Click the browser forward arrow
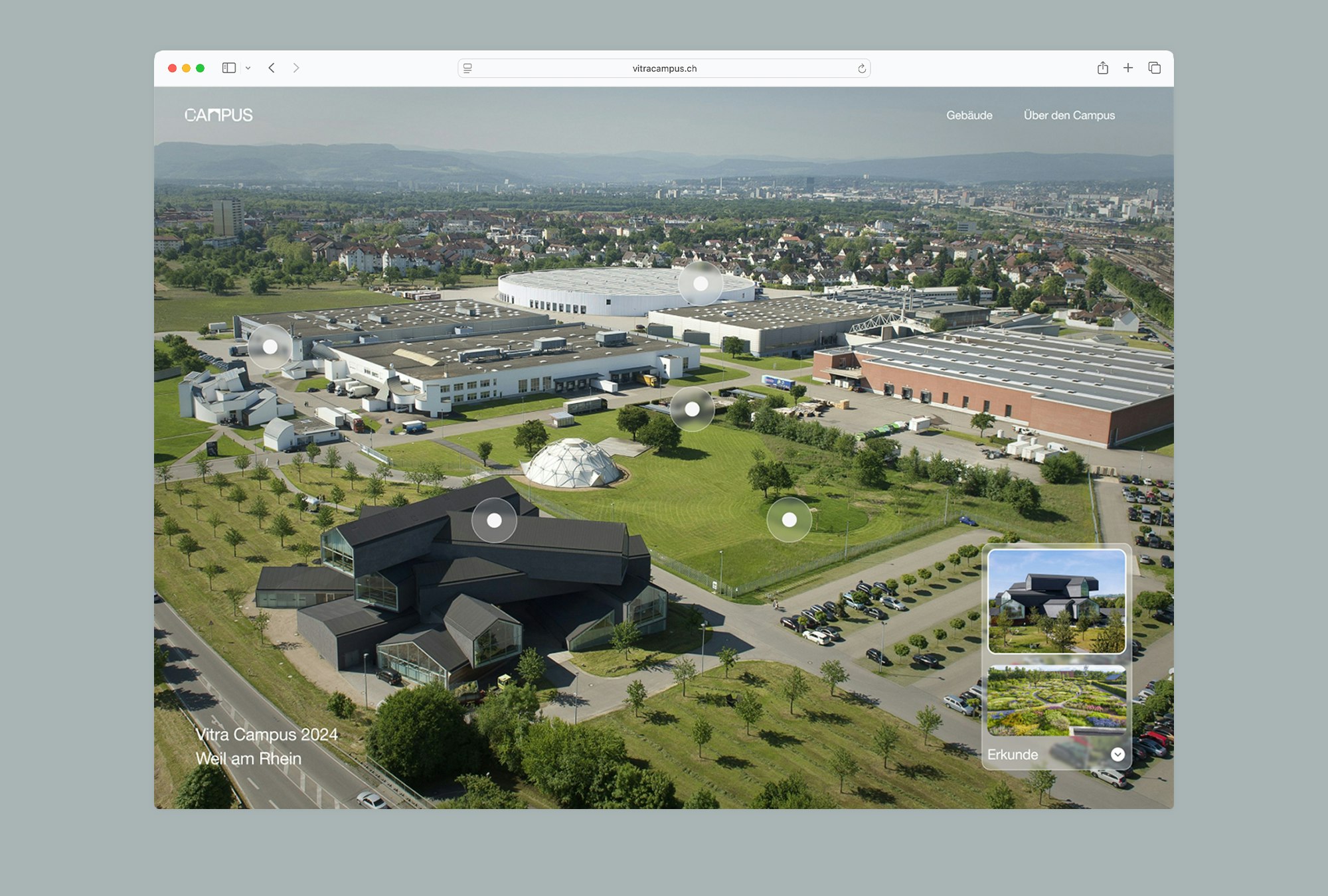 pyautogui.click(x=296, y=68)
